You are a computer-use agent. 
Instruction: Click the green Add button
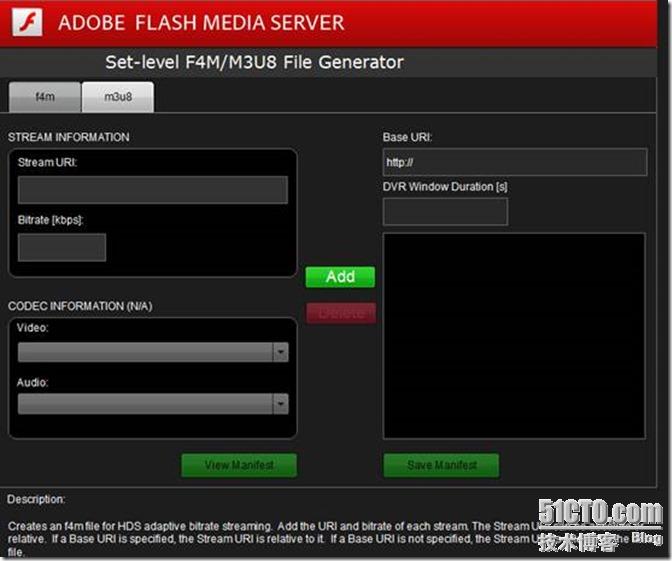[x=340, y=277]
